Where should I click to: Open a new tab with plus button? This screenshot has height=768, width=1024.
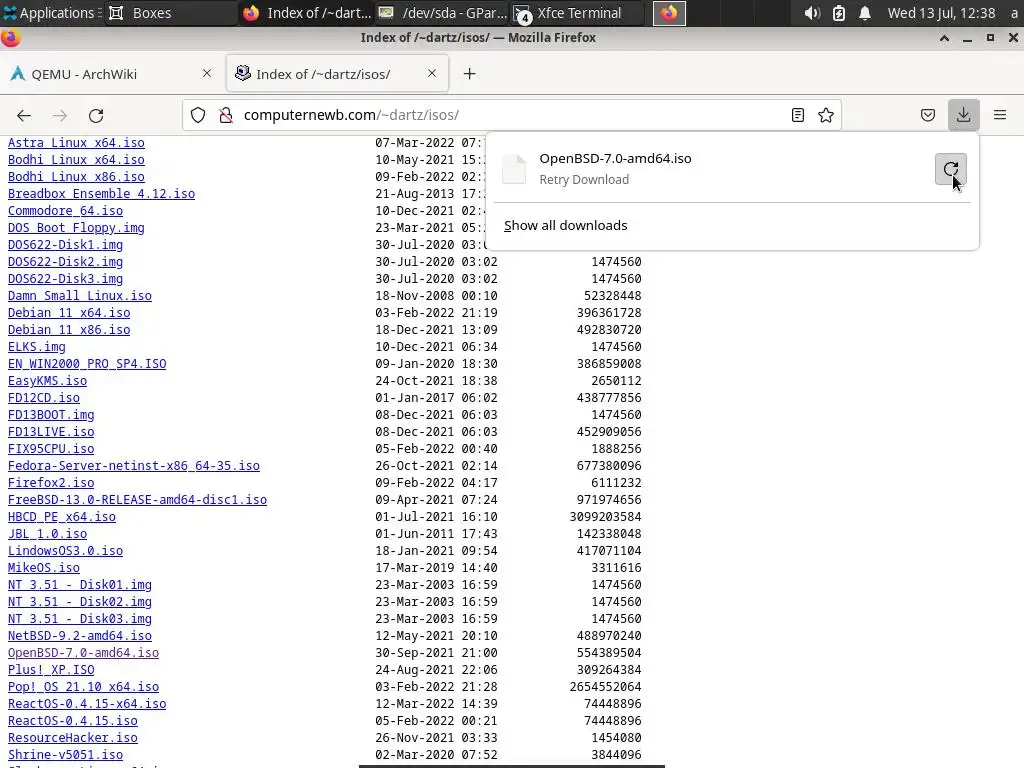coord(470,74)
